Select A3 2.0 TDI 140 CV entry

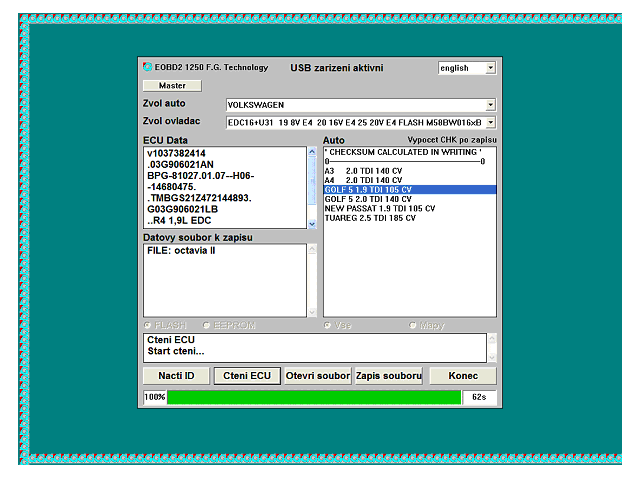(x=410, y=171)
